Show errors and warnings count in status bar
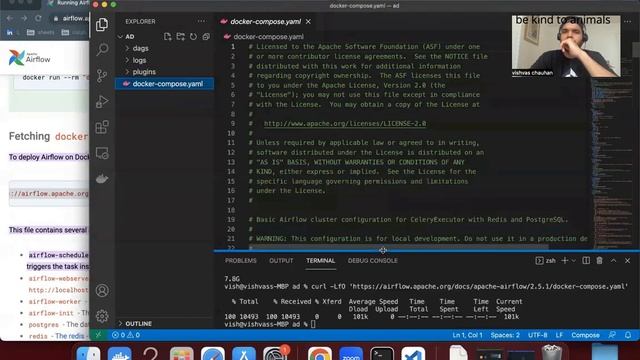 [x=126, y=335]
